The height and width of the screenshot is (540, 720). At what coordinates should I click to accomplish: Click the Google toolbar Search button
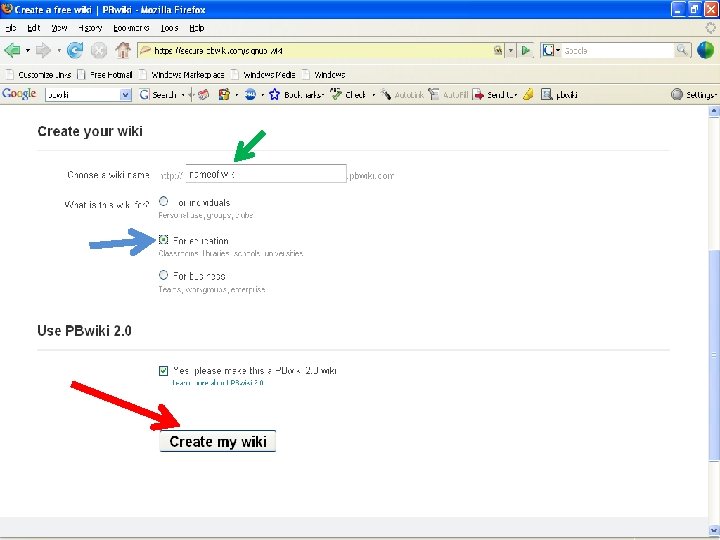click(x=158, y=95)
